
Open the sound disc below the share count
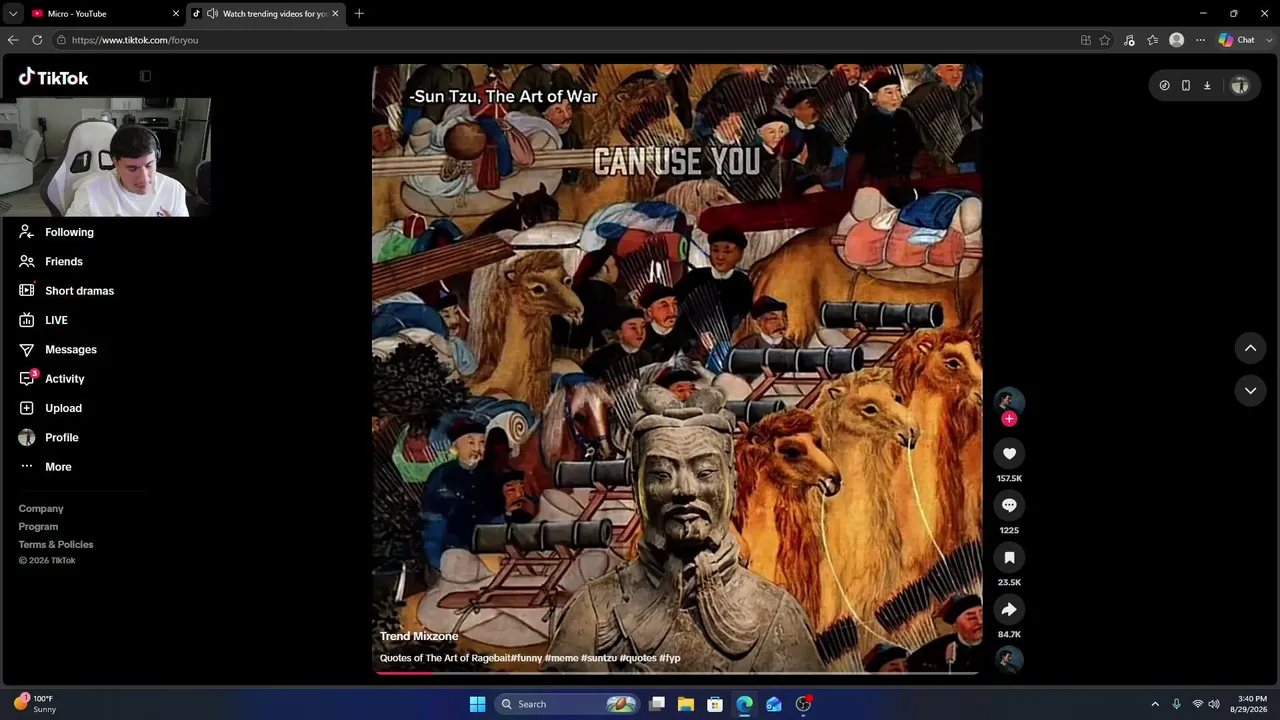pos(1009,659)
